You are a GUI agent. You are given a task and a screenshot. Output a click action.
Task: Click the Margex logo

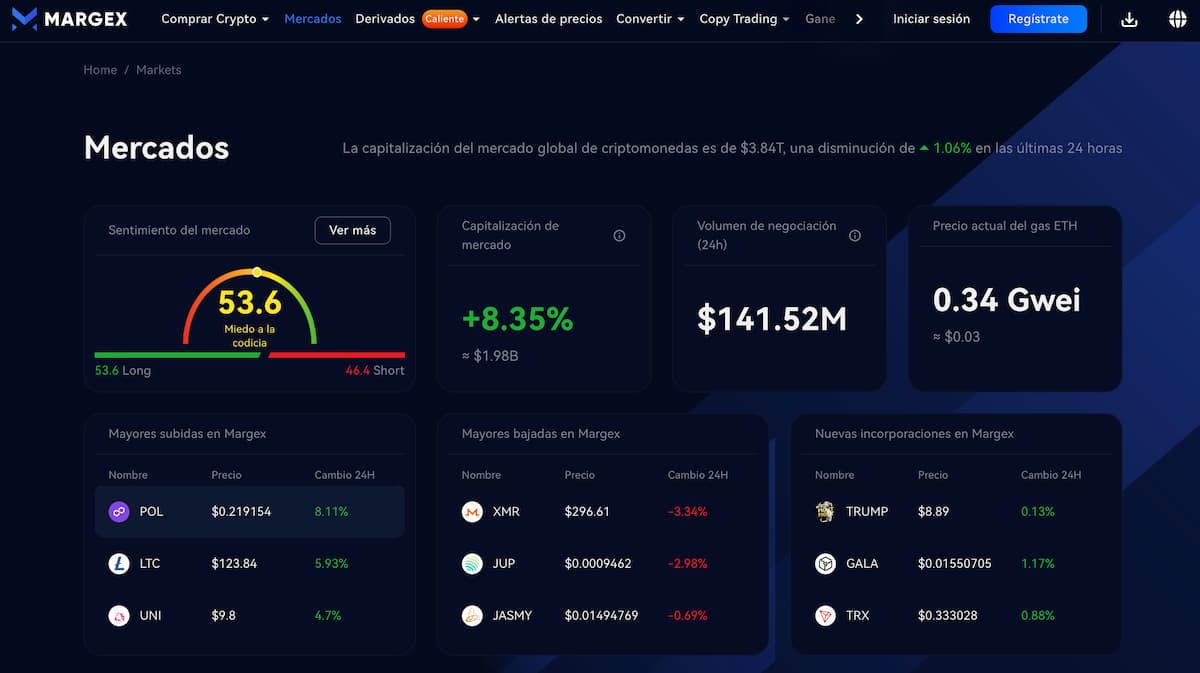[x=69, y=18]
